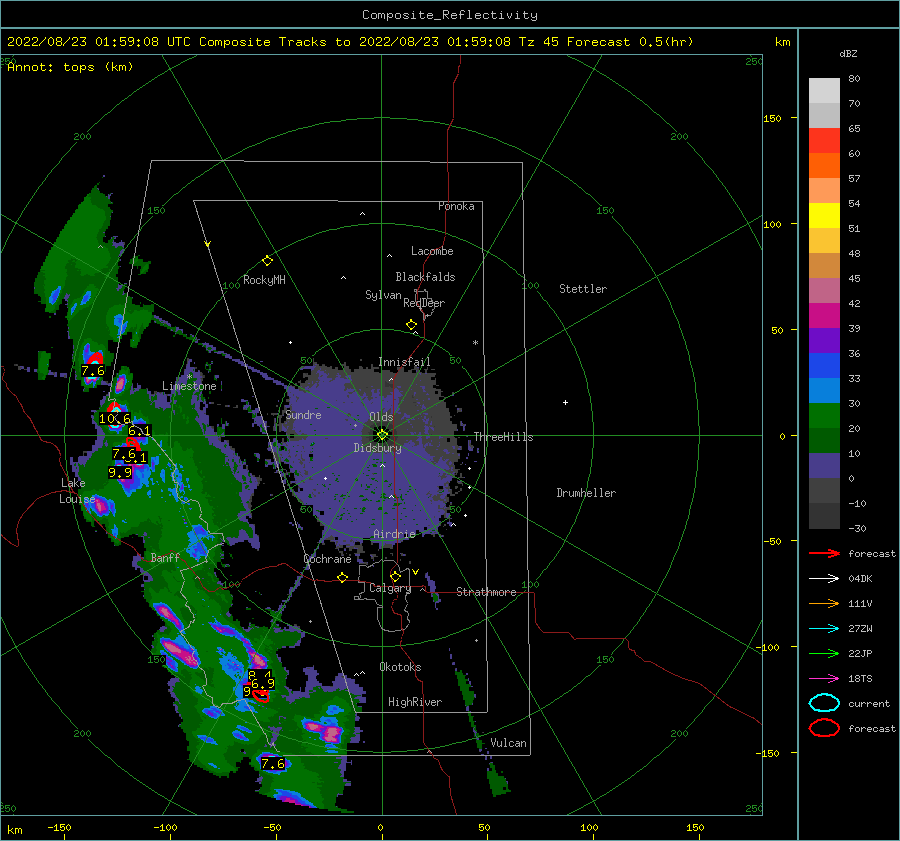
Task: Select the yellow 54-51 dBZ color swatch
Action: tap(824, 216)
